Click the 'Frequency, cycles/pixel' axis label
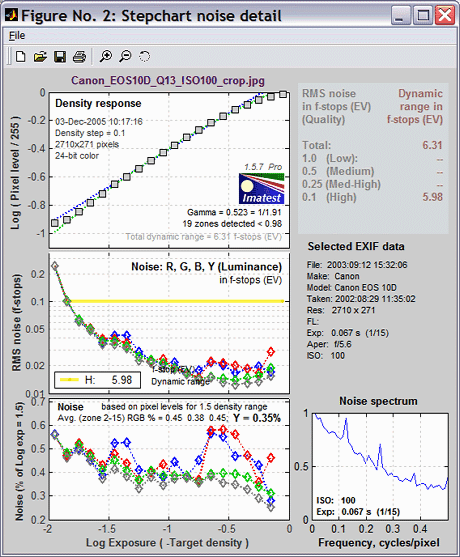This screenshot has height=557, width=460. [379, 543]
